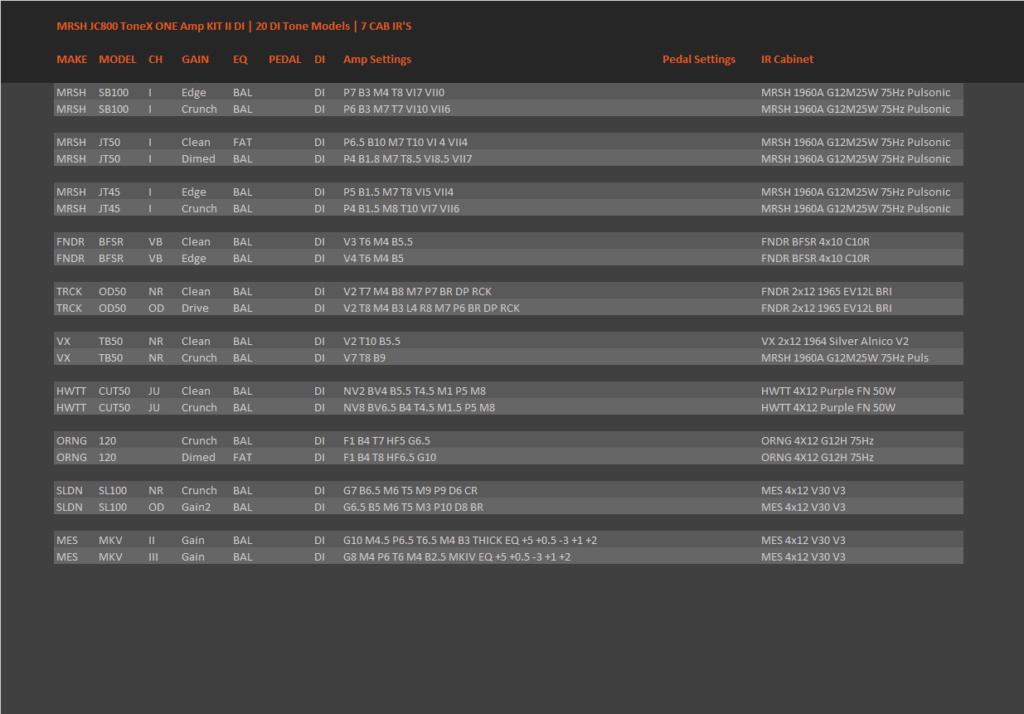Select settings cell V7 T8 B9
The height and width of the screenshot is (714, 1024).
(364, 358)
